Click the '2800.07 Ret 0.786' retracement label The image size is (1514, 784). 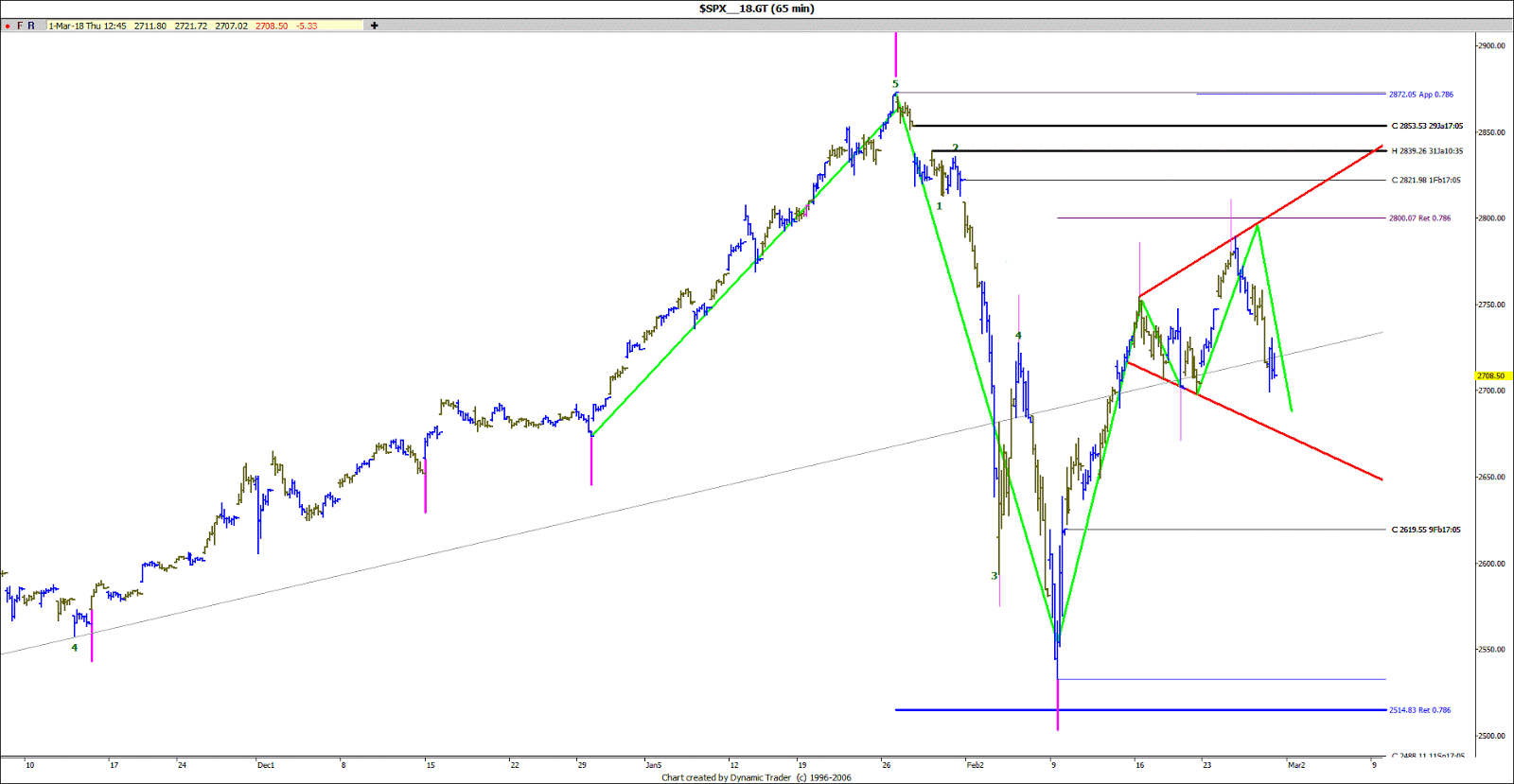tap(1419, 218)
